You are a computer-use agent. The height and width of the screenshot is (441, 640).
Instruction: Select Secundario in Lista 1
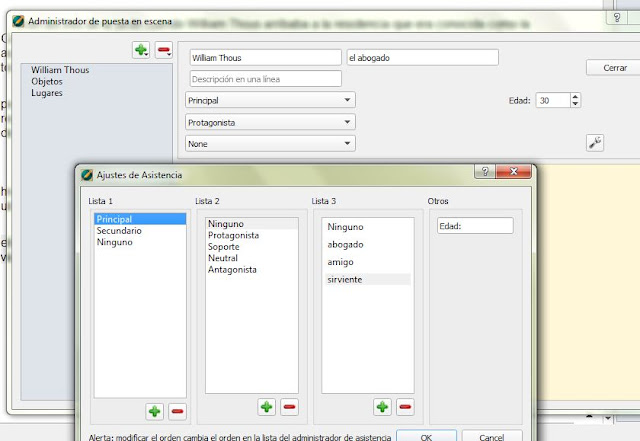point(140,230)
